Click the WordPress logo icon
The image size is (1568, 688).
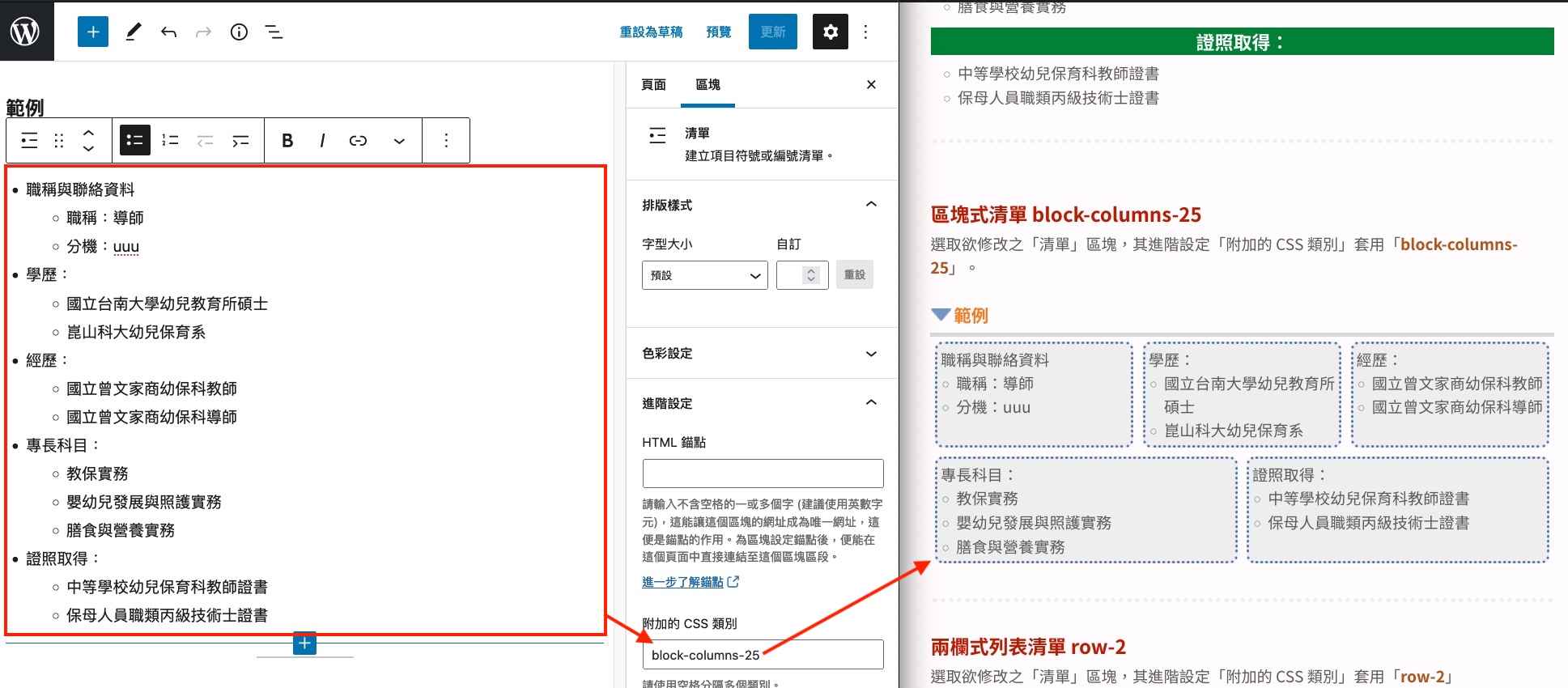pos(26,32)
